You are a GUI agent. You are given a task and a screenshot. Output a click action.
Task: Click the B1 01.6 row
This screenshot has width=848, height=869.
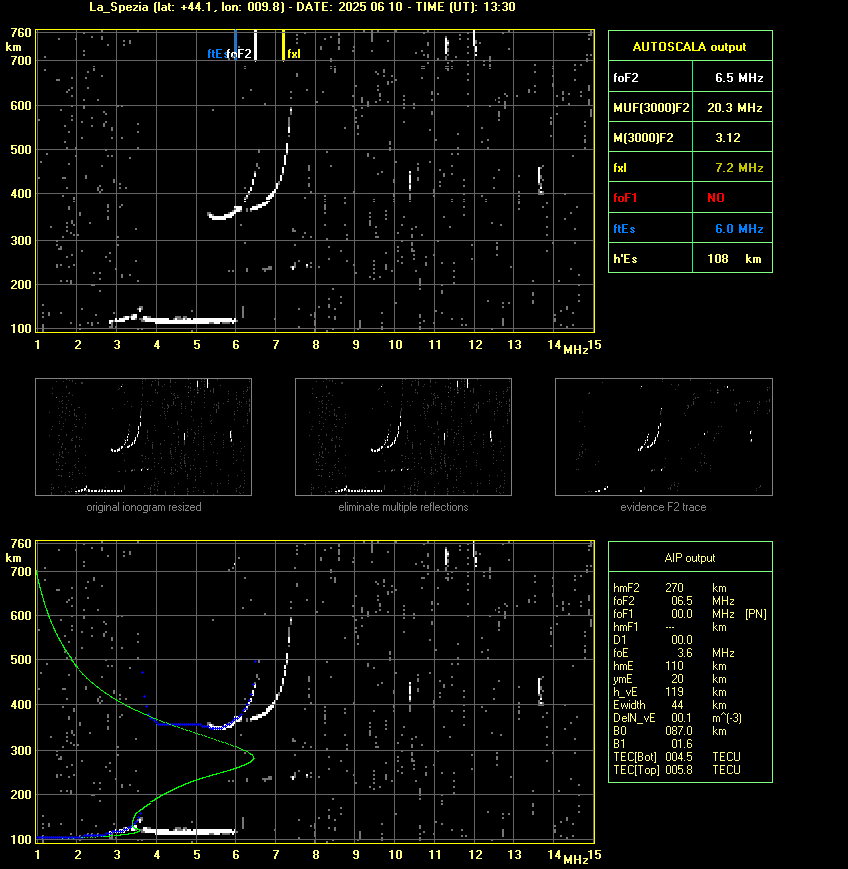[x=653, y=744]
